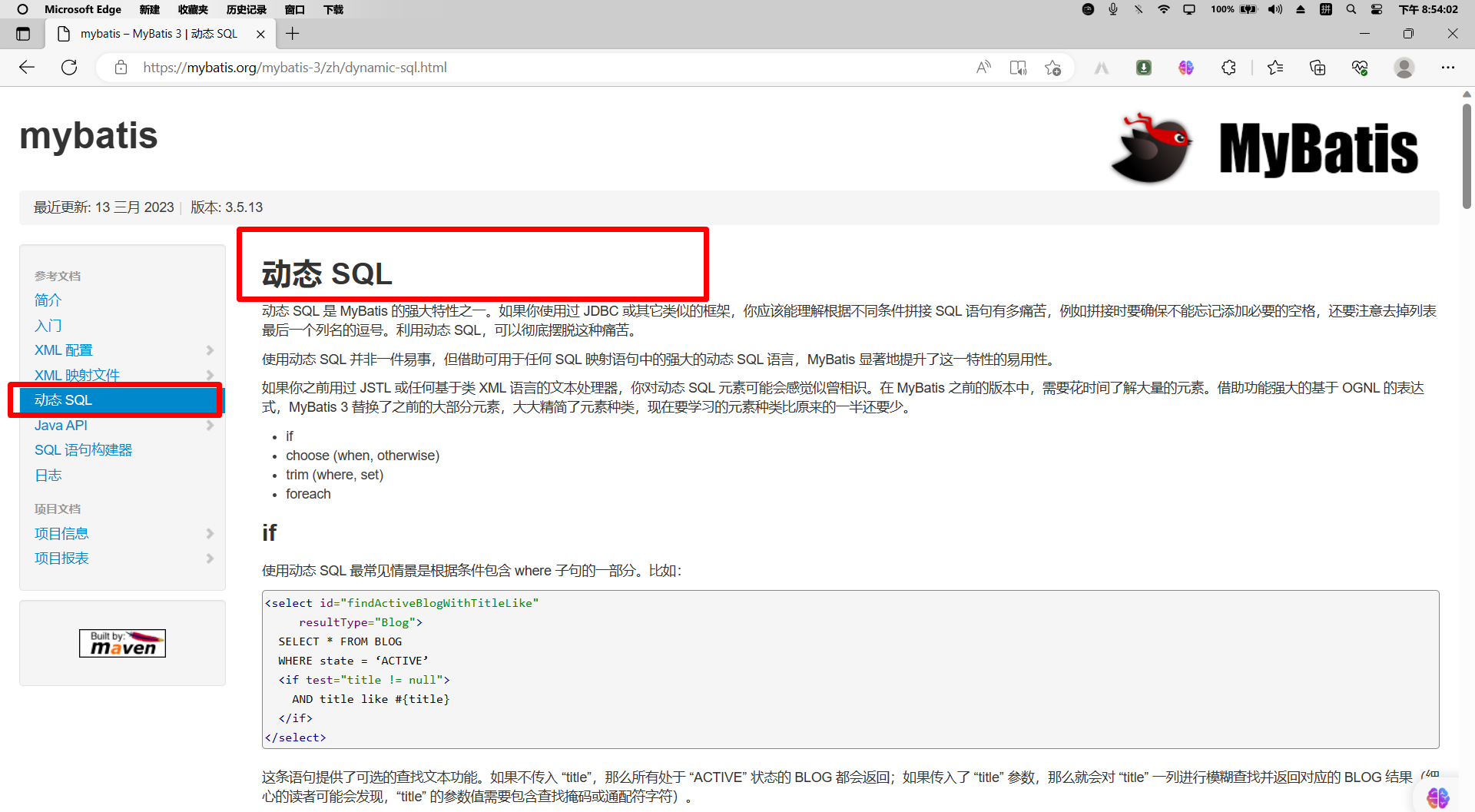Screen dimensions: 1475x812
Task: Click the battery status in menu bar
Action: (x=1234, y=9)
